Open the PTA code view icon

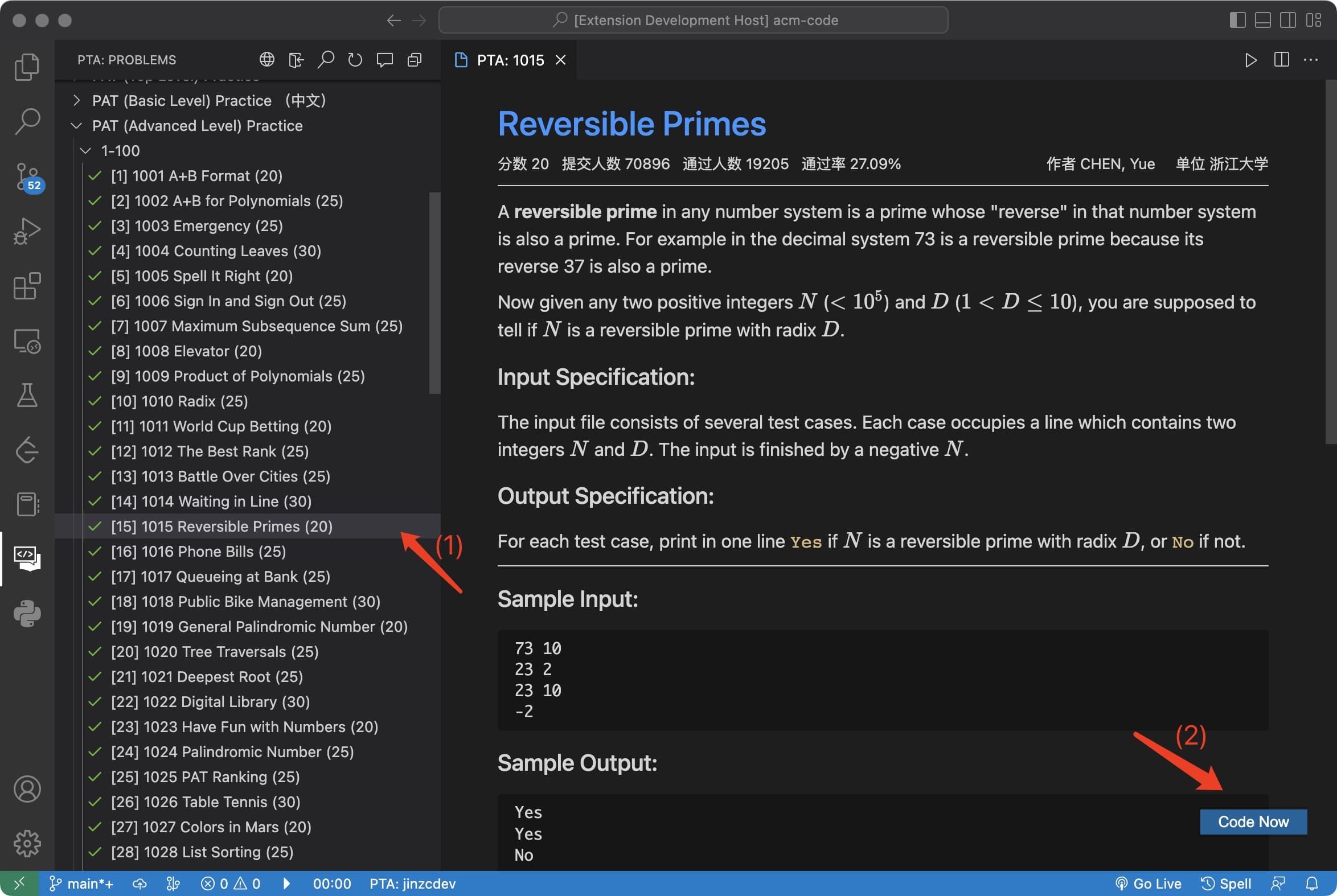coord(27,558)
